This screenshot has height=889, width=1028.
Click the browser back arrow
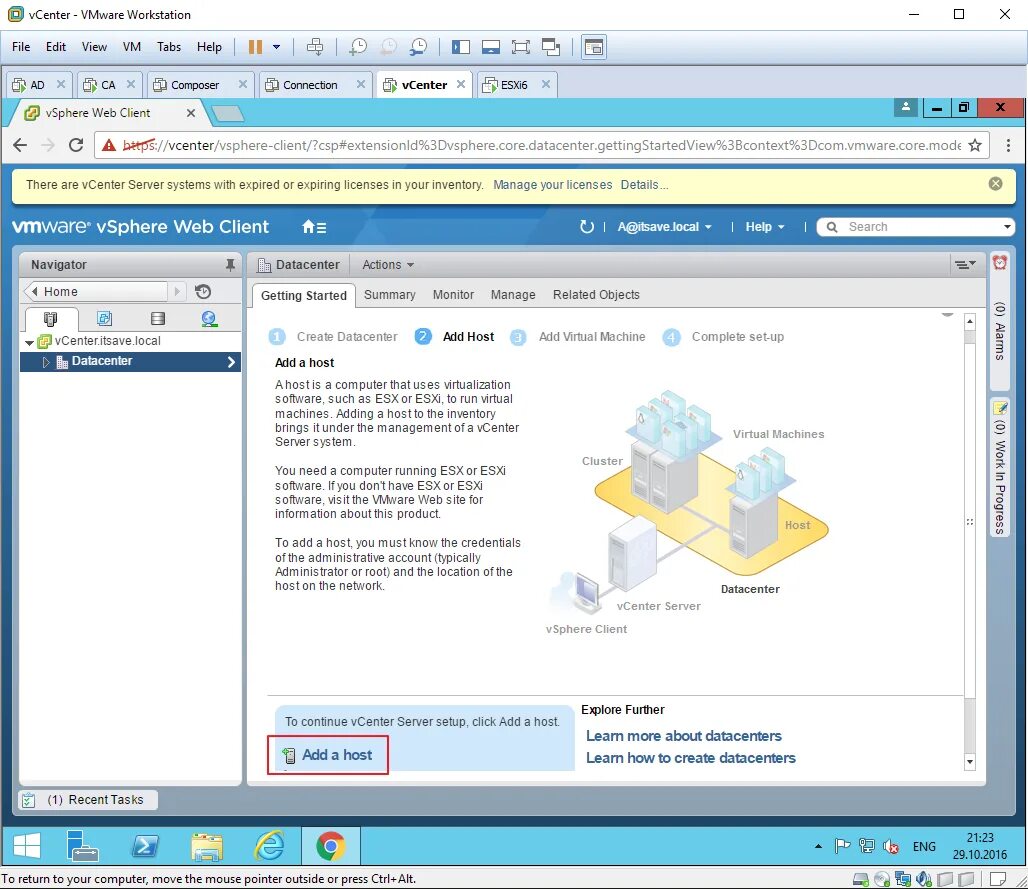(x=20, y=145)
